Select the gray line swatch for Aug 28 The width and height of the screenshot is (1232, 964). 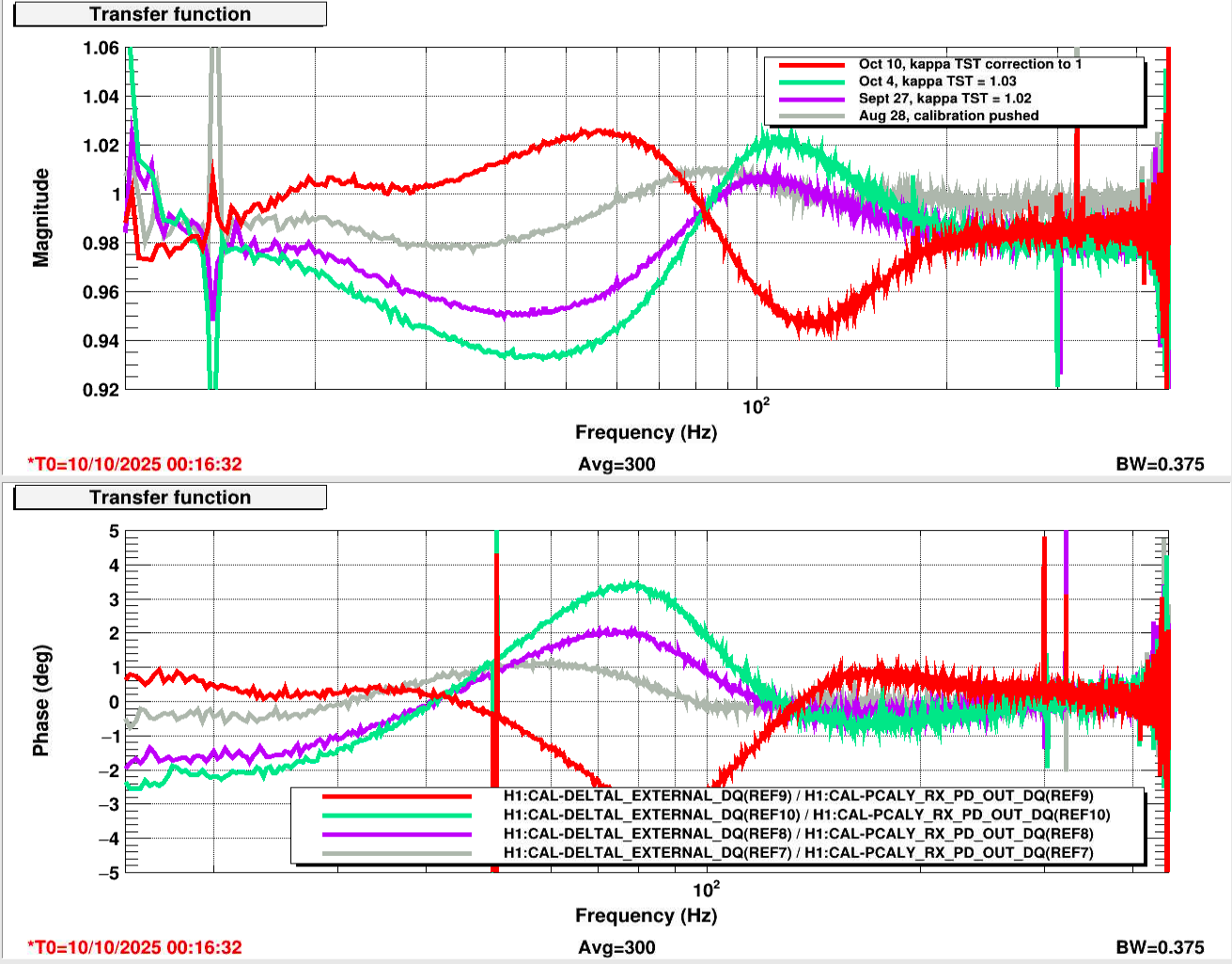click(x=811, y=116)
